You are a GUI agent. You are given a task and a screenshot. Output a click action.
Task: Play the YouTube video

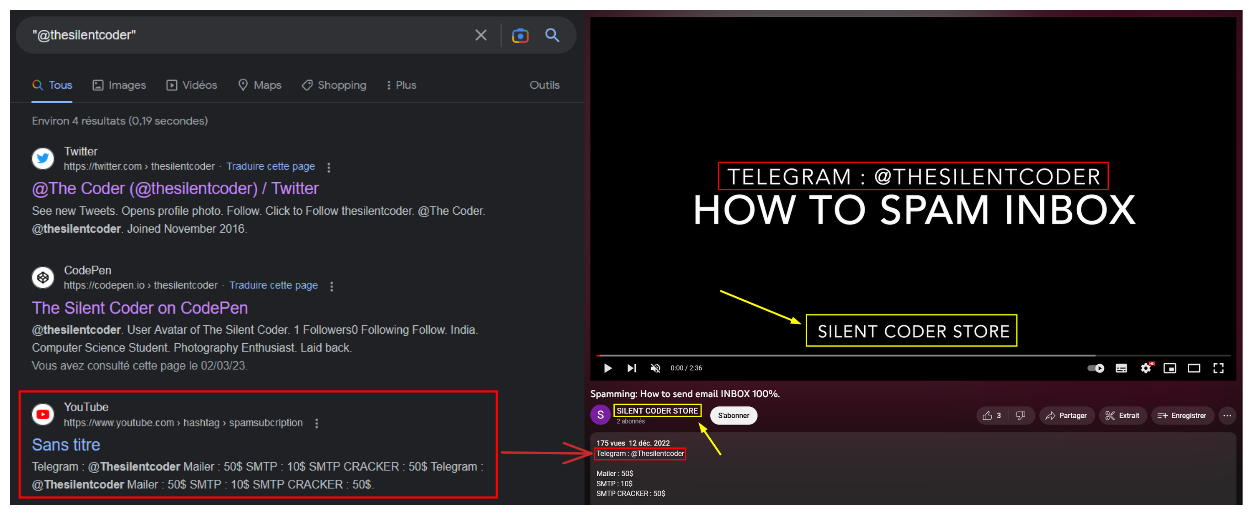click(607, 368)
